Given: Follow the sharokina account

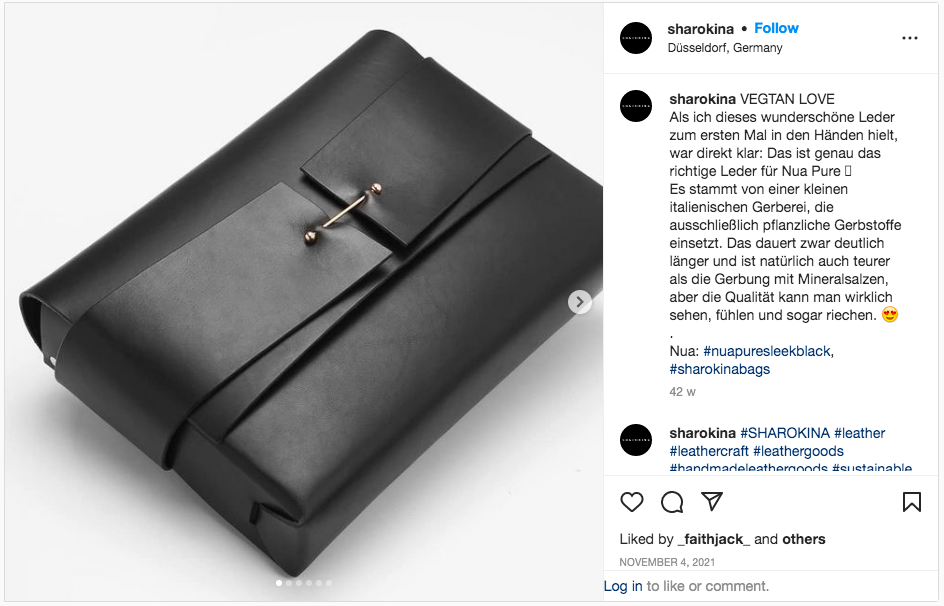Looking at the screenshot, I should (x=776, y=28).
